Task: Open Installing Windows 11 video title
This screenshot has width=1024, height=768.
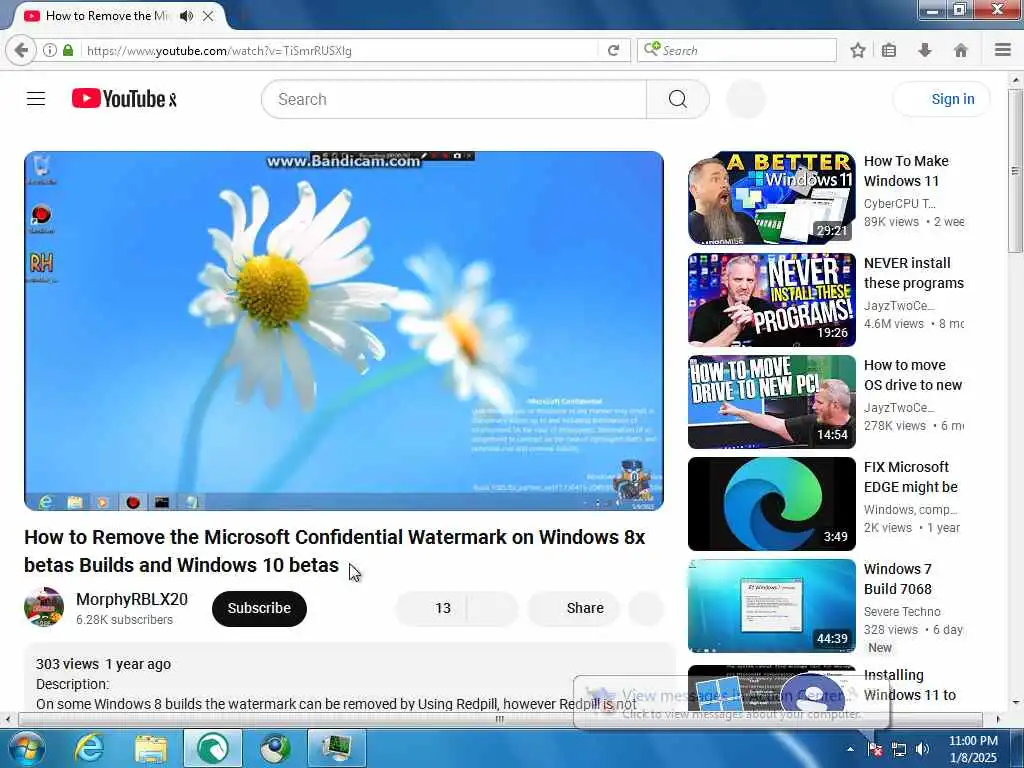Action: [x=910, y=684]
